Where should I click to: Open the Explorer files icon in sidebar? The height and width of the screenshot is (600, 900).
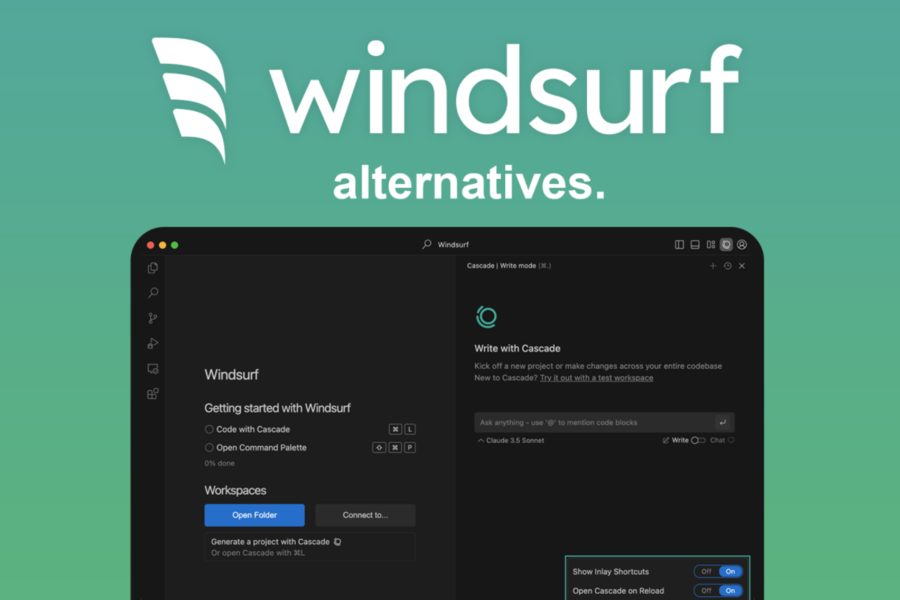153,268
